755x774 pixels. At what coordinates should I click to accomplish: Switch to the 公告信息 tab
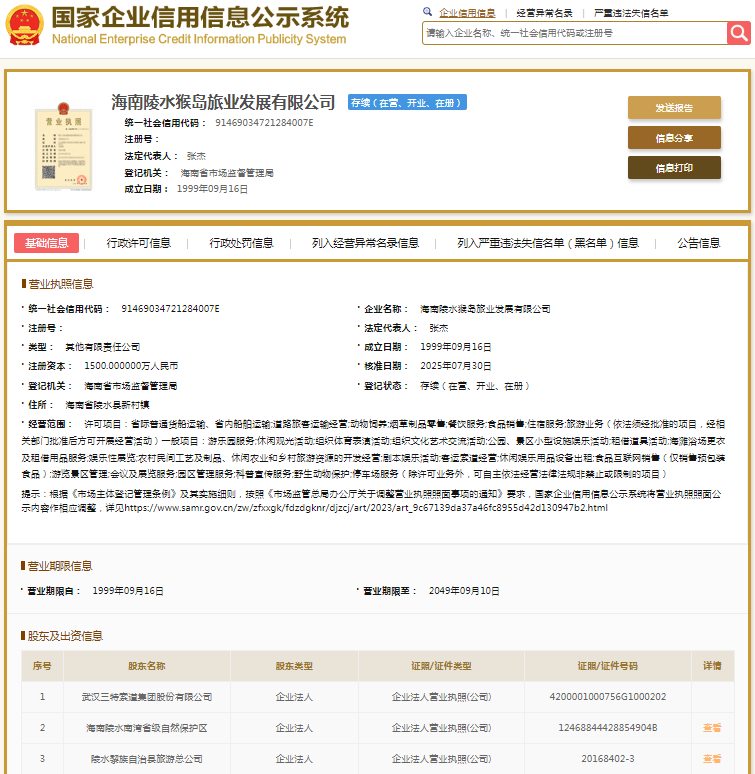pos(698,243)
